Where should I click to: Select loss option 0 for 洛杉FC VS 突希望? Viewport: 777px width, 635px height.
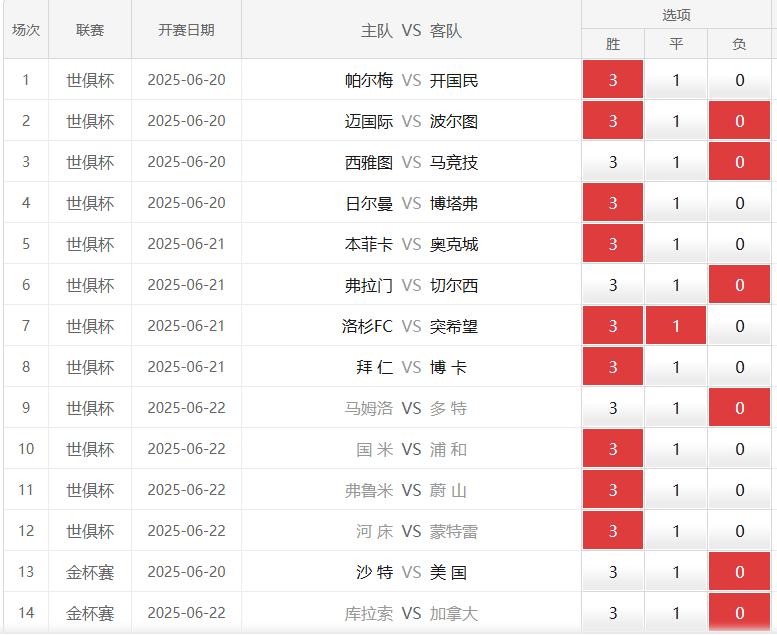click(x=739, y=326)
